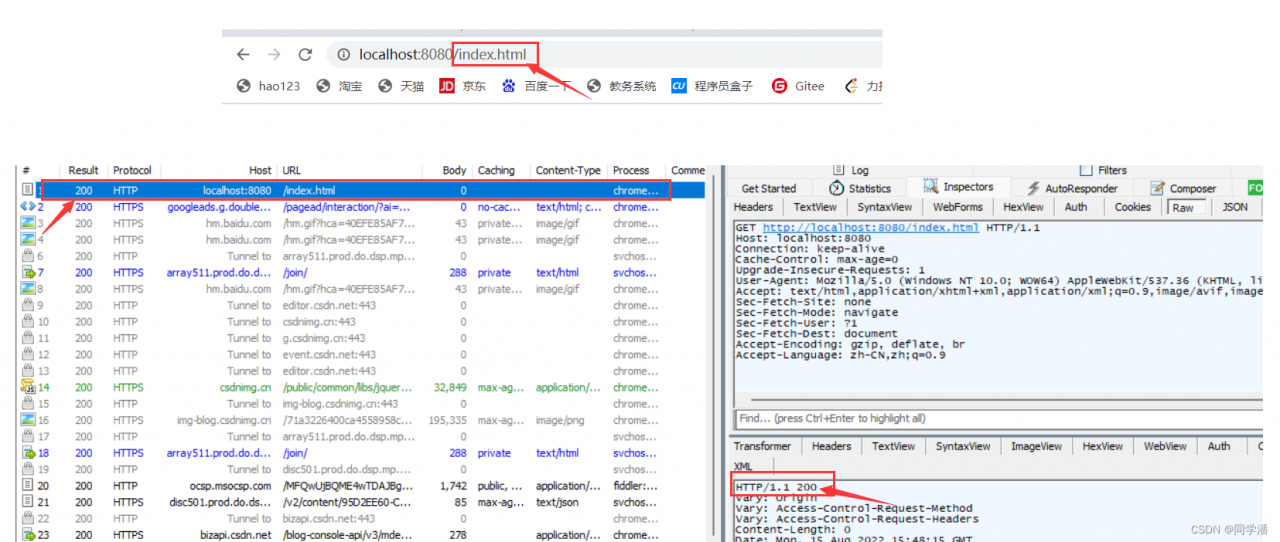This screenshot has height=542, width=1280.
Task: Open the 天猫 bookmark
Action: click(x=401, y=86)
